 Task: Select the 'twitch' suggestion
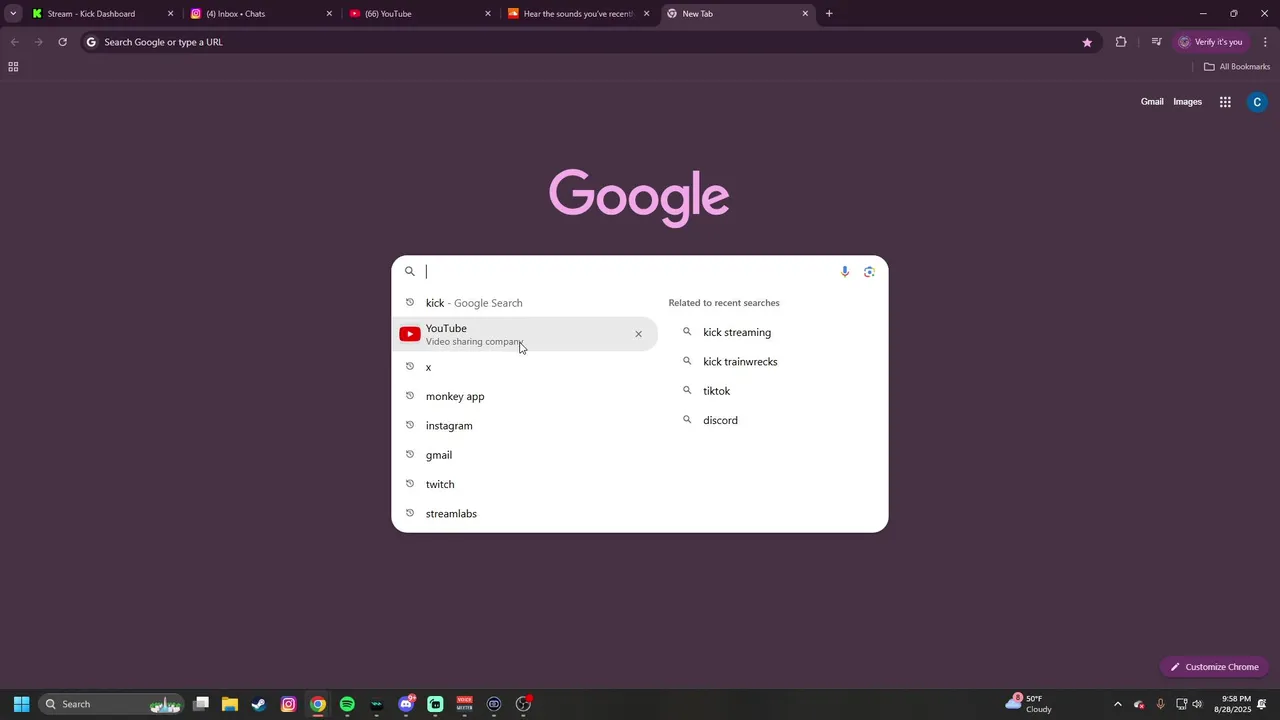pos(525,484)
